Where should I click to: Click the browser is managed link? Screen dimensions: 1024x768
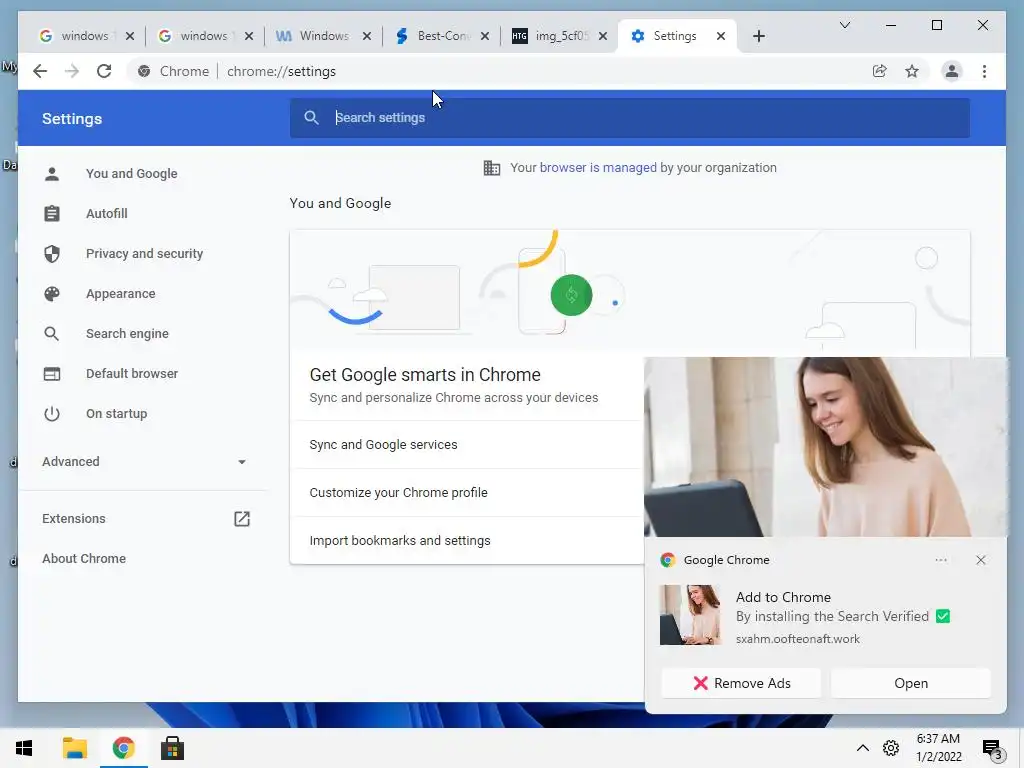tap(598, 168)
